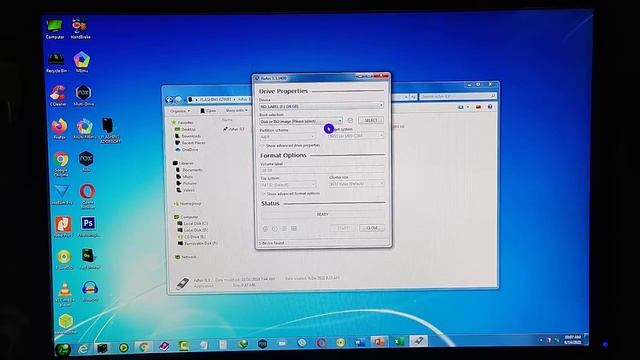Select Local Disk (D:) in Explorer sidebar
Image resolution: width=640 pixels, height=360 pixels.
[x=193, y=230]
